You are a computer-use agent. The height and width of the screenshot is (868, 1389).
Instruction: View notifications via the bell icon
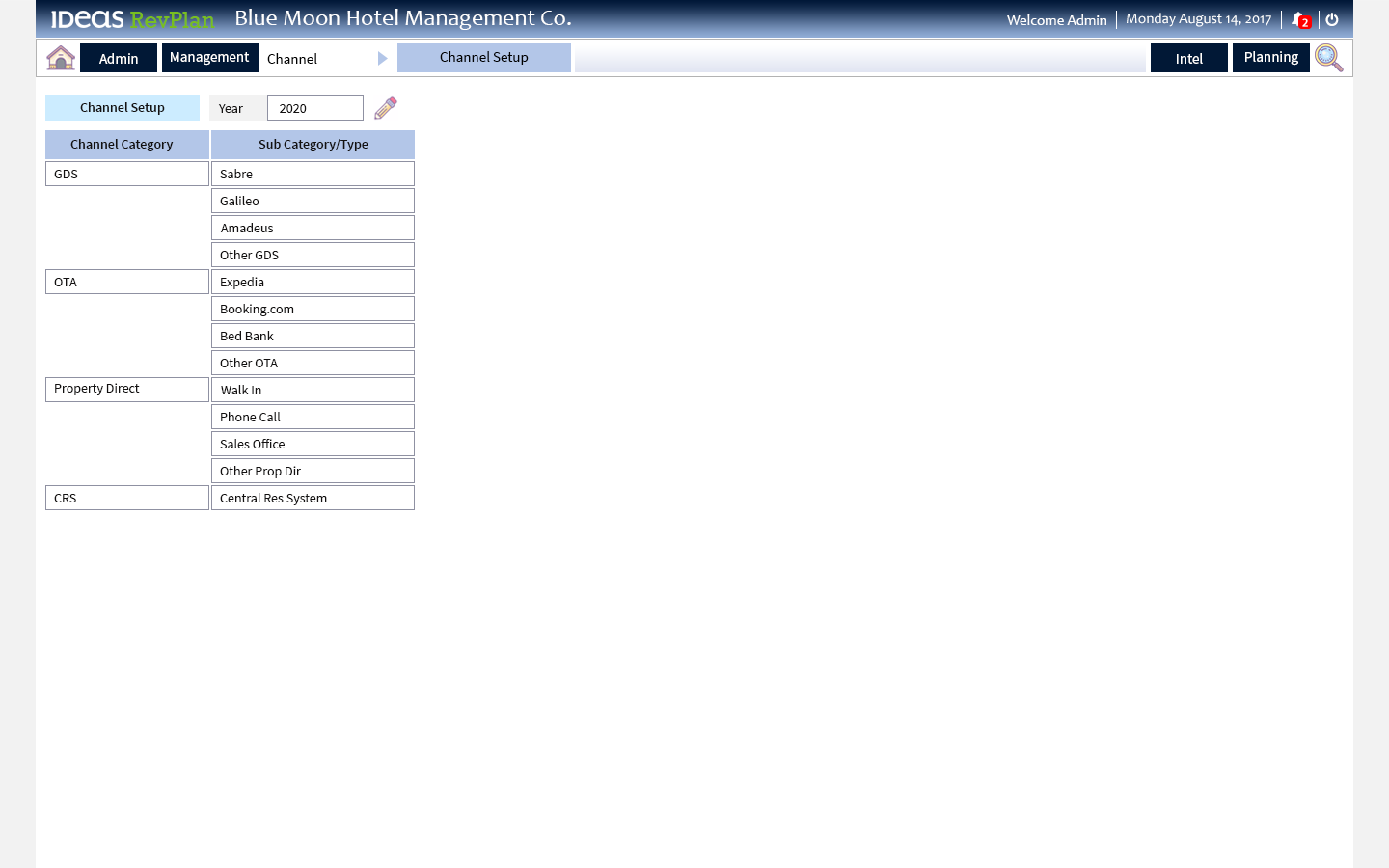coord(1298,18)
